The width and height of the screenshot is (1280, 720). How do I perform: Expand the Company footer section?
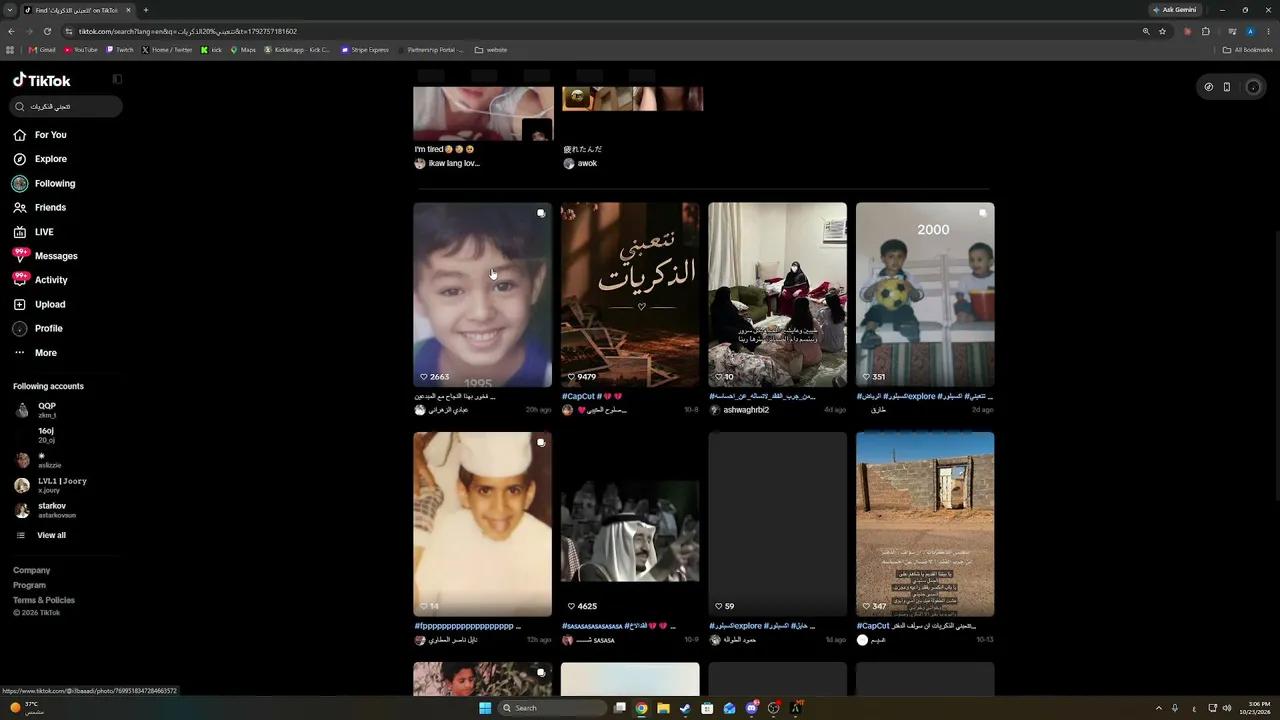(32, 570)
